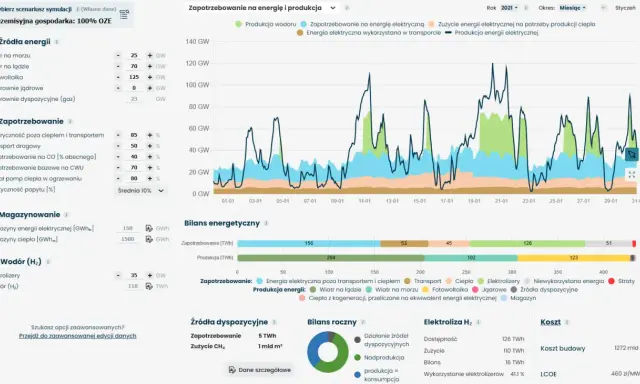640x384 pixels.
Task: Toggle Zapotrzebowanie na energię elektryczną legend item
Action: coord(362,24)
